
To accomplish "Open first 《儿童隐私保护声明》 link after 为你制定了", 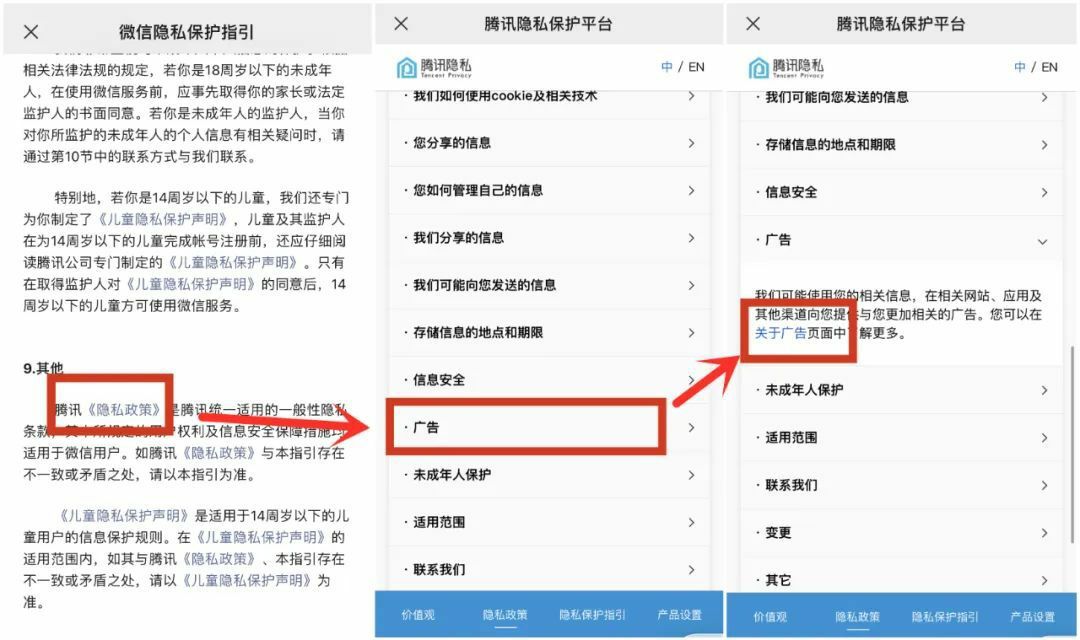I will coord(163,219).
